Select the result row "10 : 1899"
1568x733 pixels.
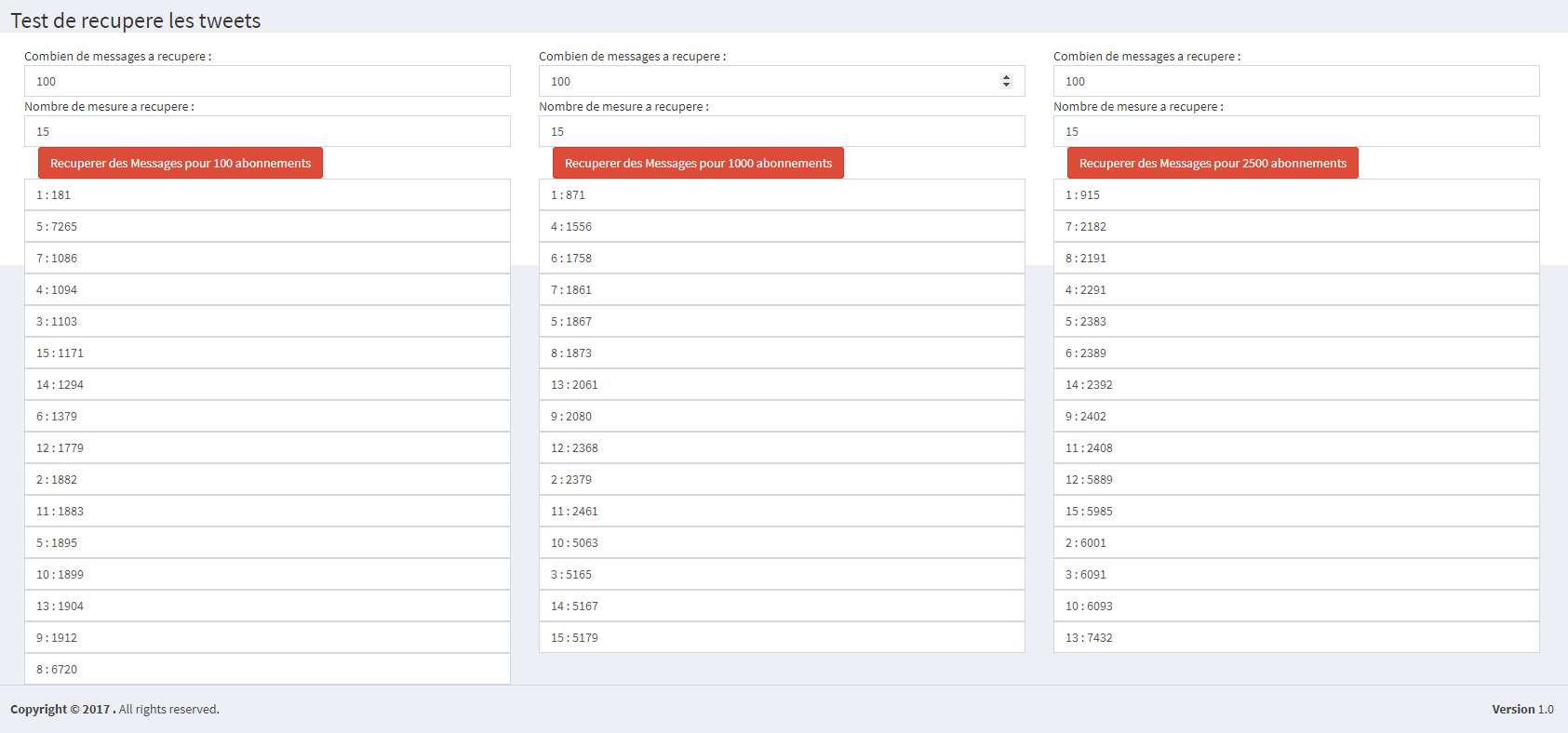267,574
